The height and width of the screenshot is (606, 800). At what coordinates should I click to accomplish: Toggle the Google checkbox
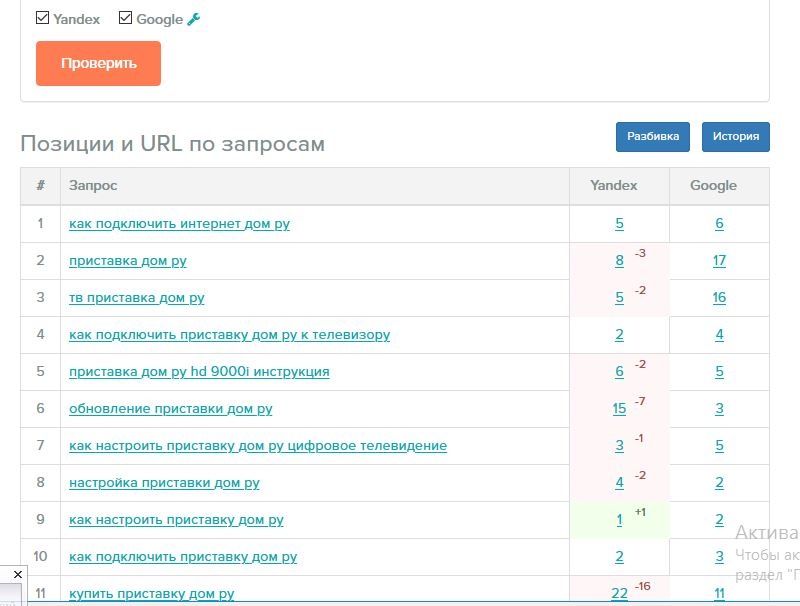(126, 18)
